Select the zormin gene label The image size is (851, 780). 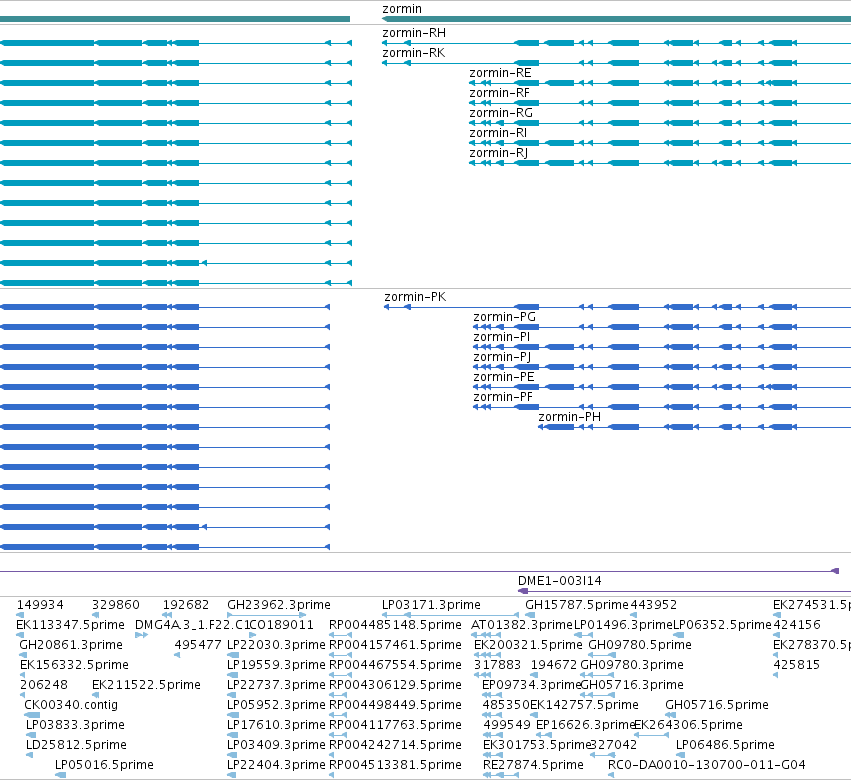(402, 9)
